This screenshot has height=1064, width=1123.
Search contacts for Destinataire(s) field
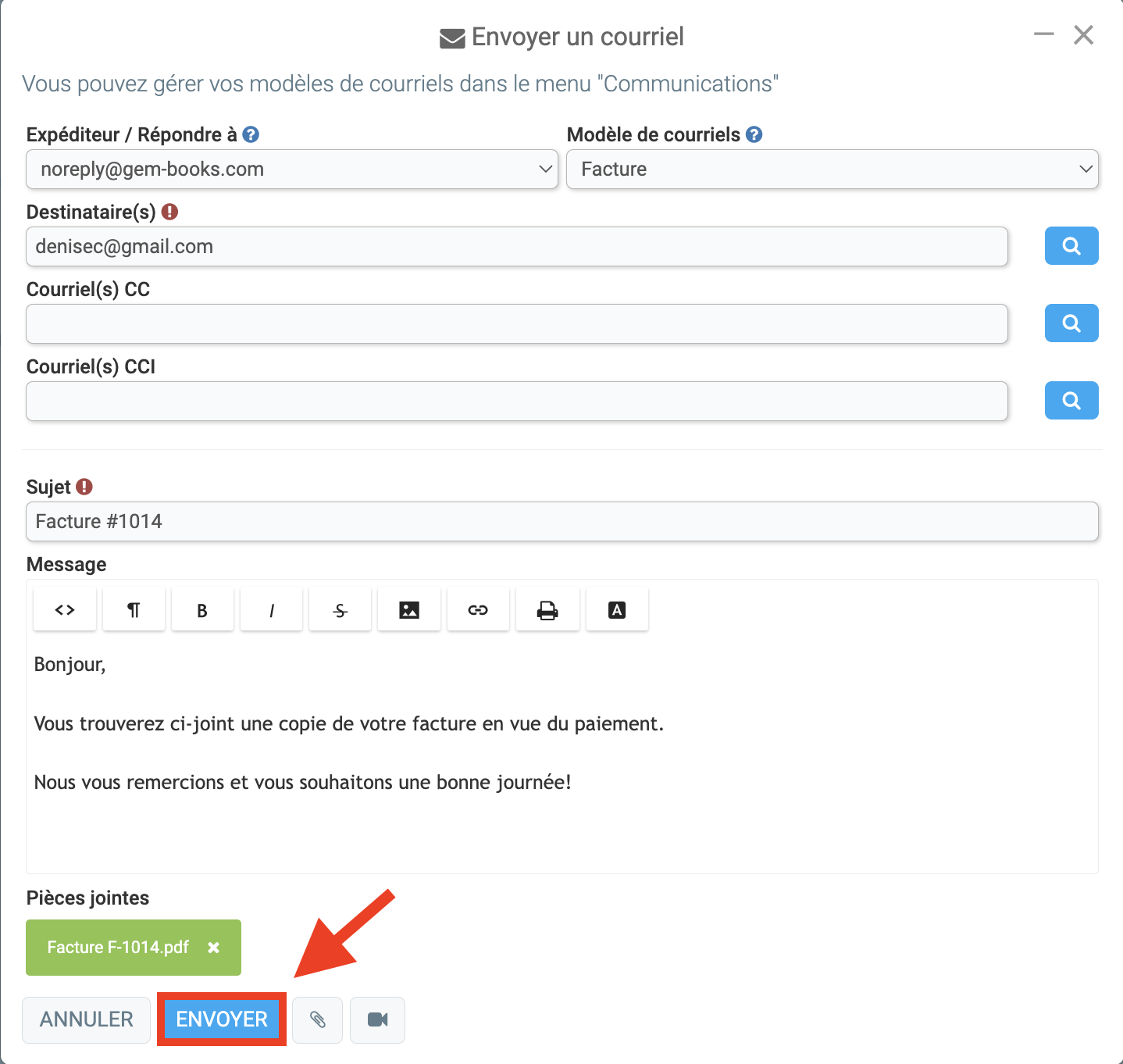(1071, 246)
